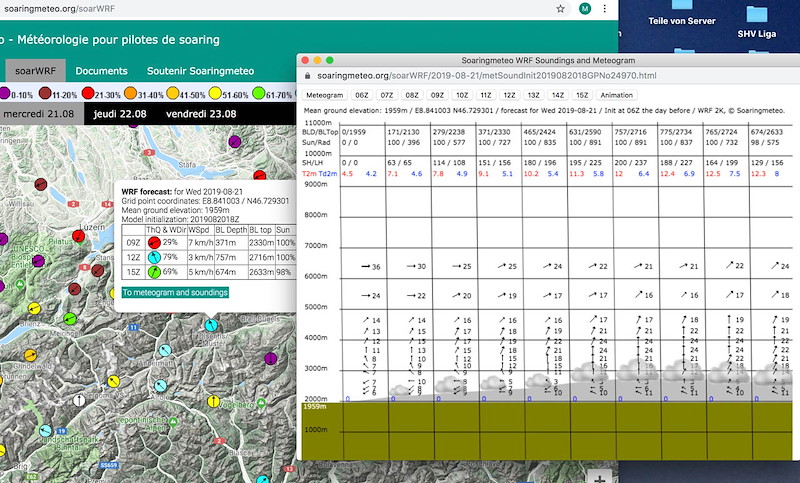Show the 06Z sounding
Viewport: 800px width, 483px height.
361,95
